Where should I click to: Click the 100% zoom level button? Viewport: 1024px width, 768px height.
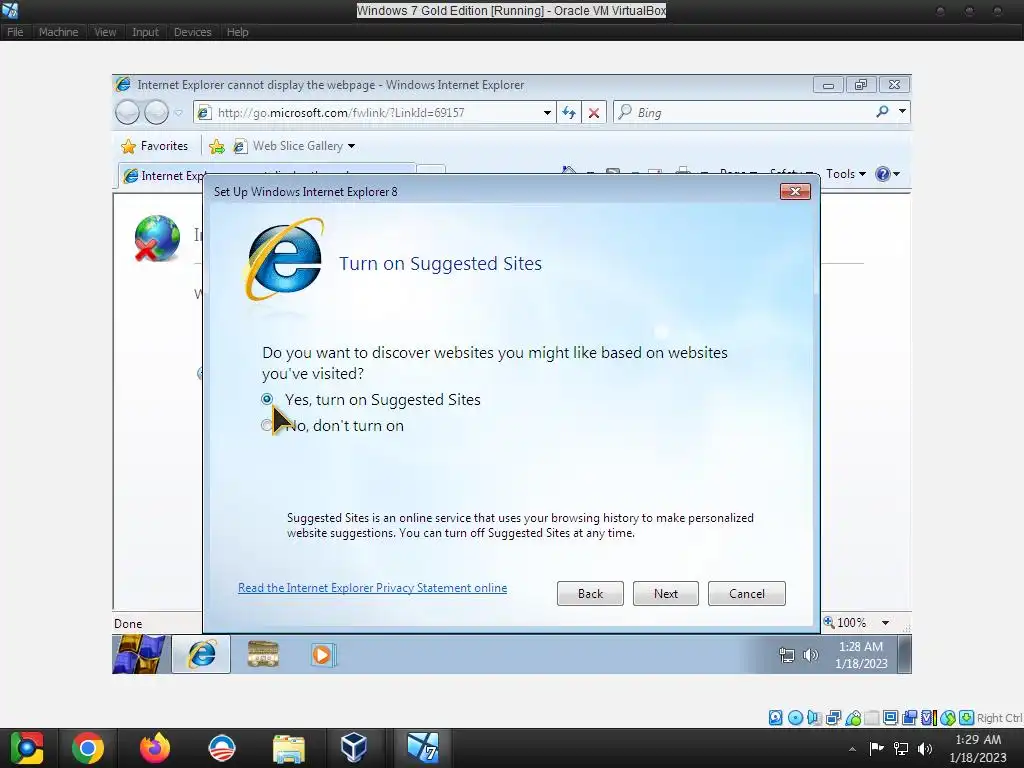(x=845, y=622)
